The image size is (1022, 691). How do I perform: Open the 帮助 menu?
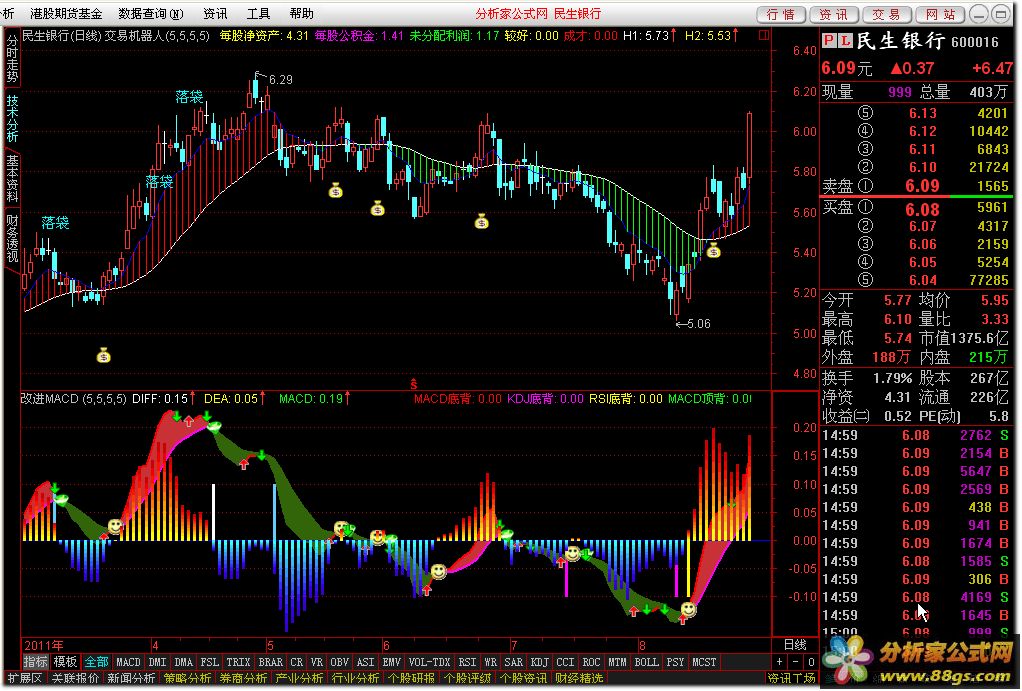[x=301, y=13]
